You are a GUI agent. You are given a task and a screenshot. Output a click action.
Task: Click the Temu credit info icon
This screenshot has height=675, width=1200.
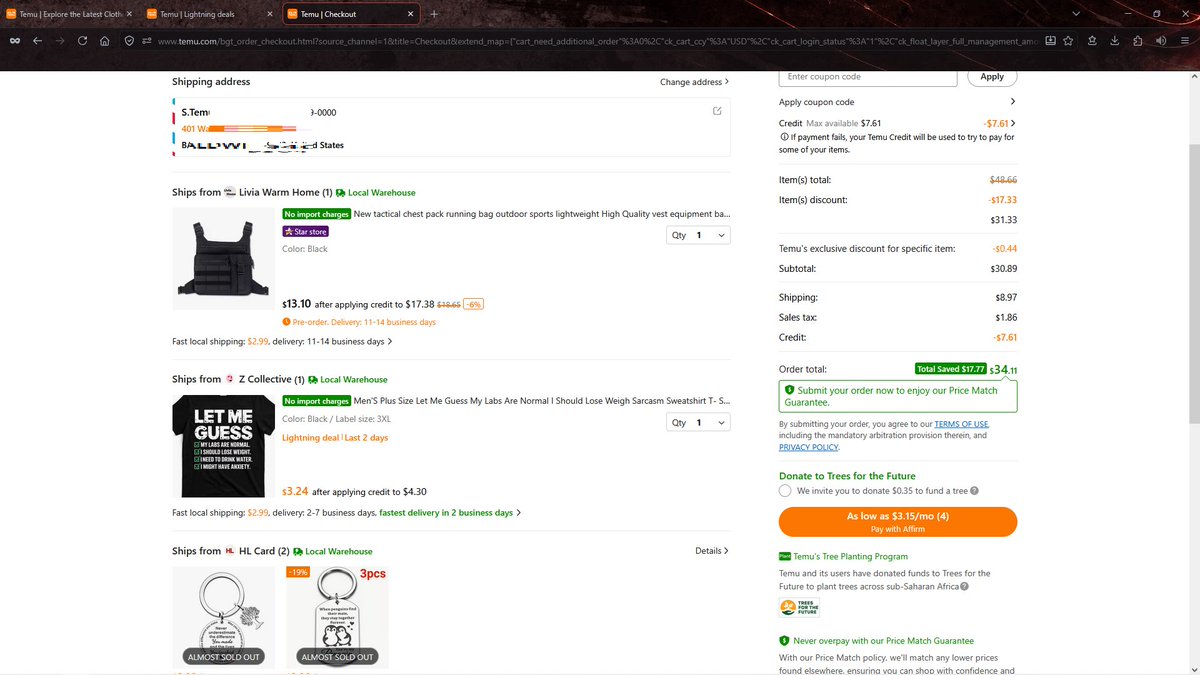tap(783, 137)
